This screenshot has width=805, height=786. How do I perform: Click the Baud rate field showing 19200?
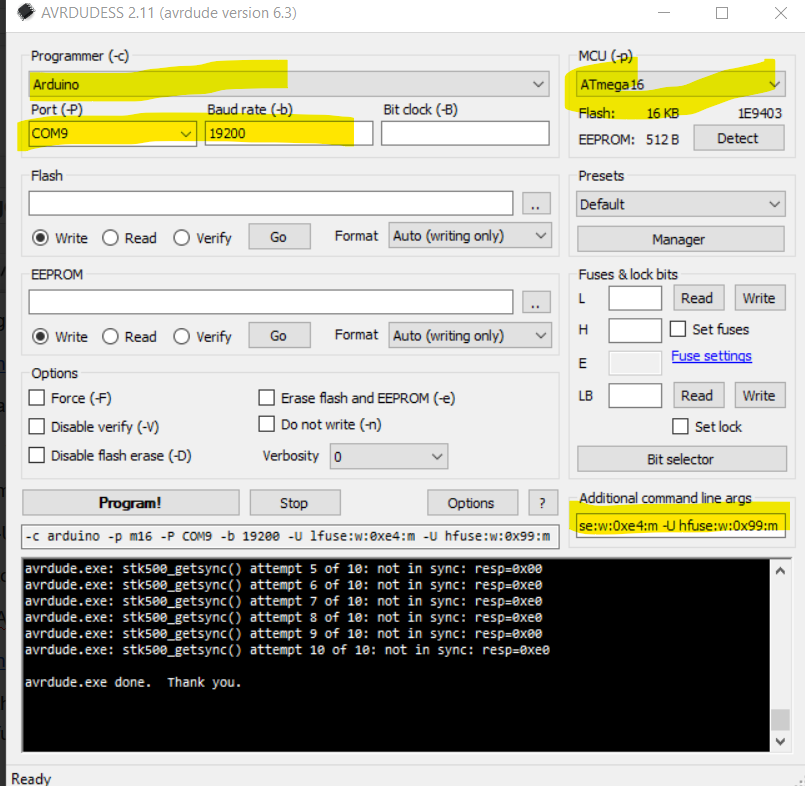(289, 133)
